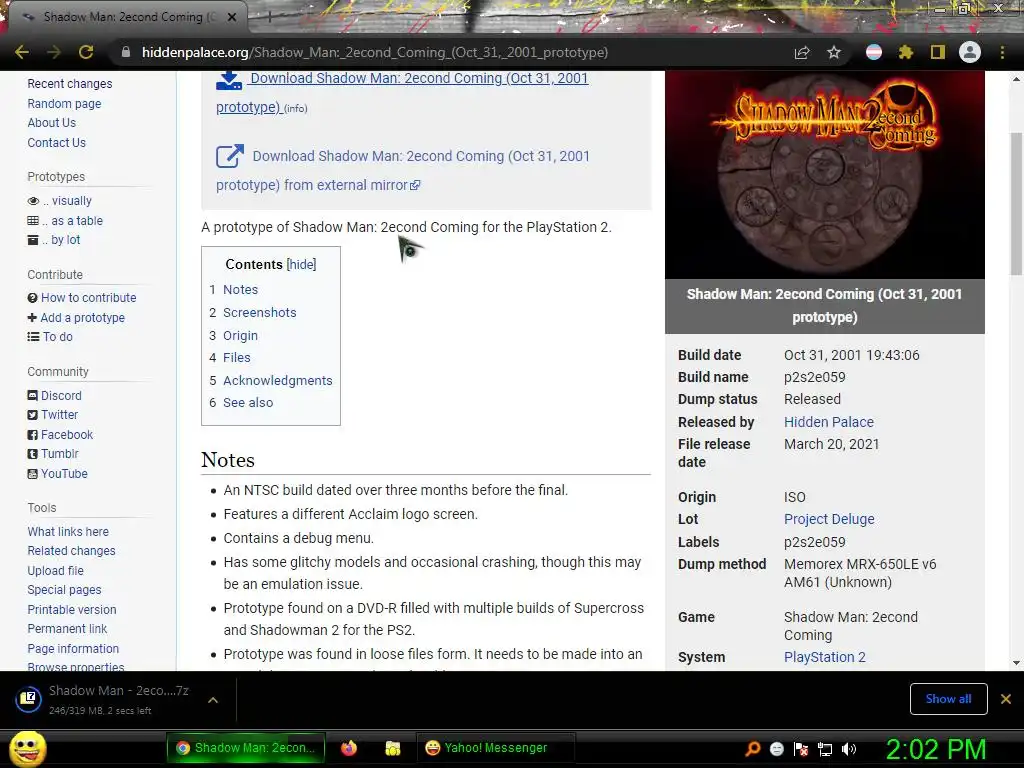The image size is (1024, 768).
Task: Jump to Origin section in contents
Action: click(240, 336)
